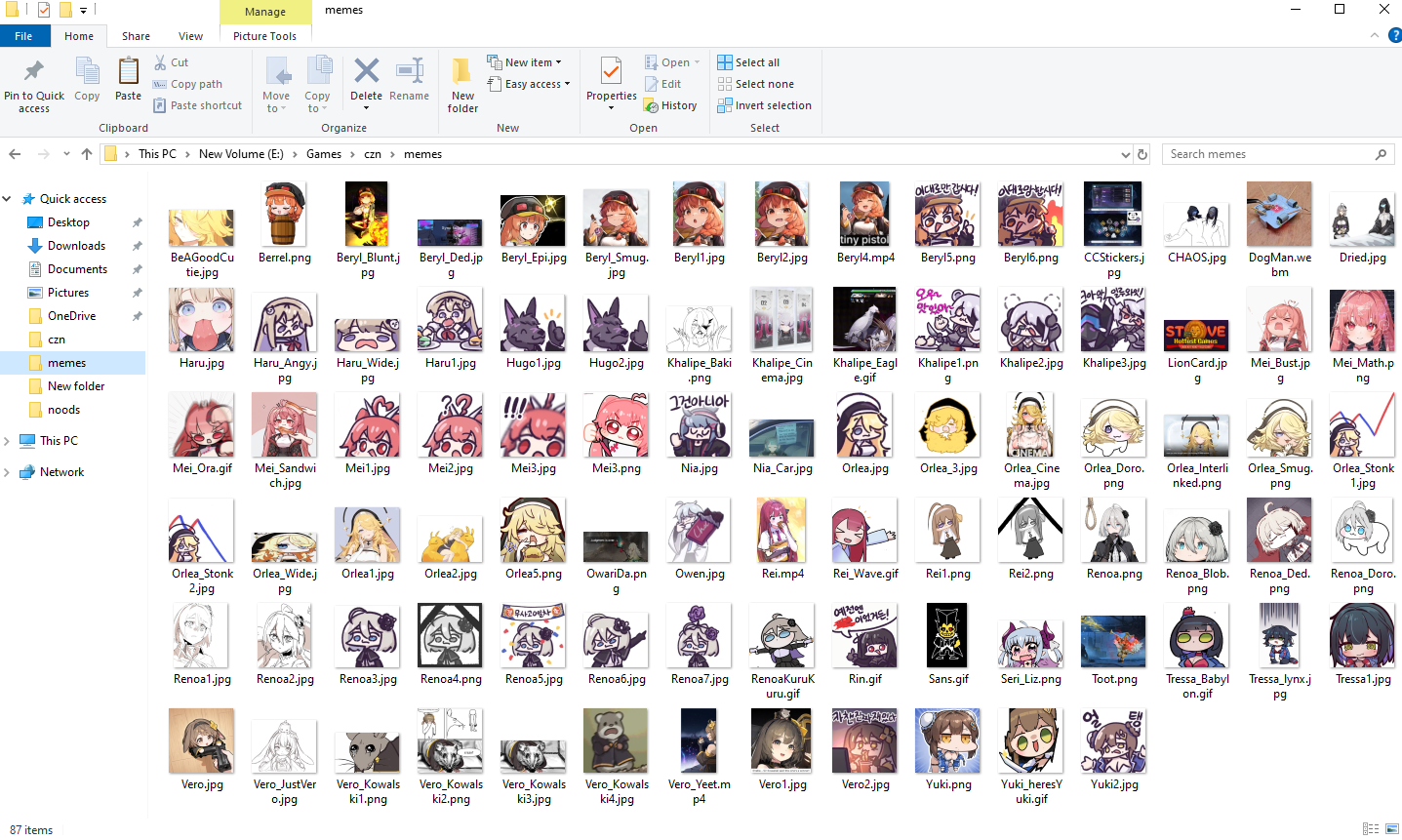Click the Manage contextual tab

265,12
